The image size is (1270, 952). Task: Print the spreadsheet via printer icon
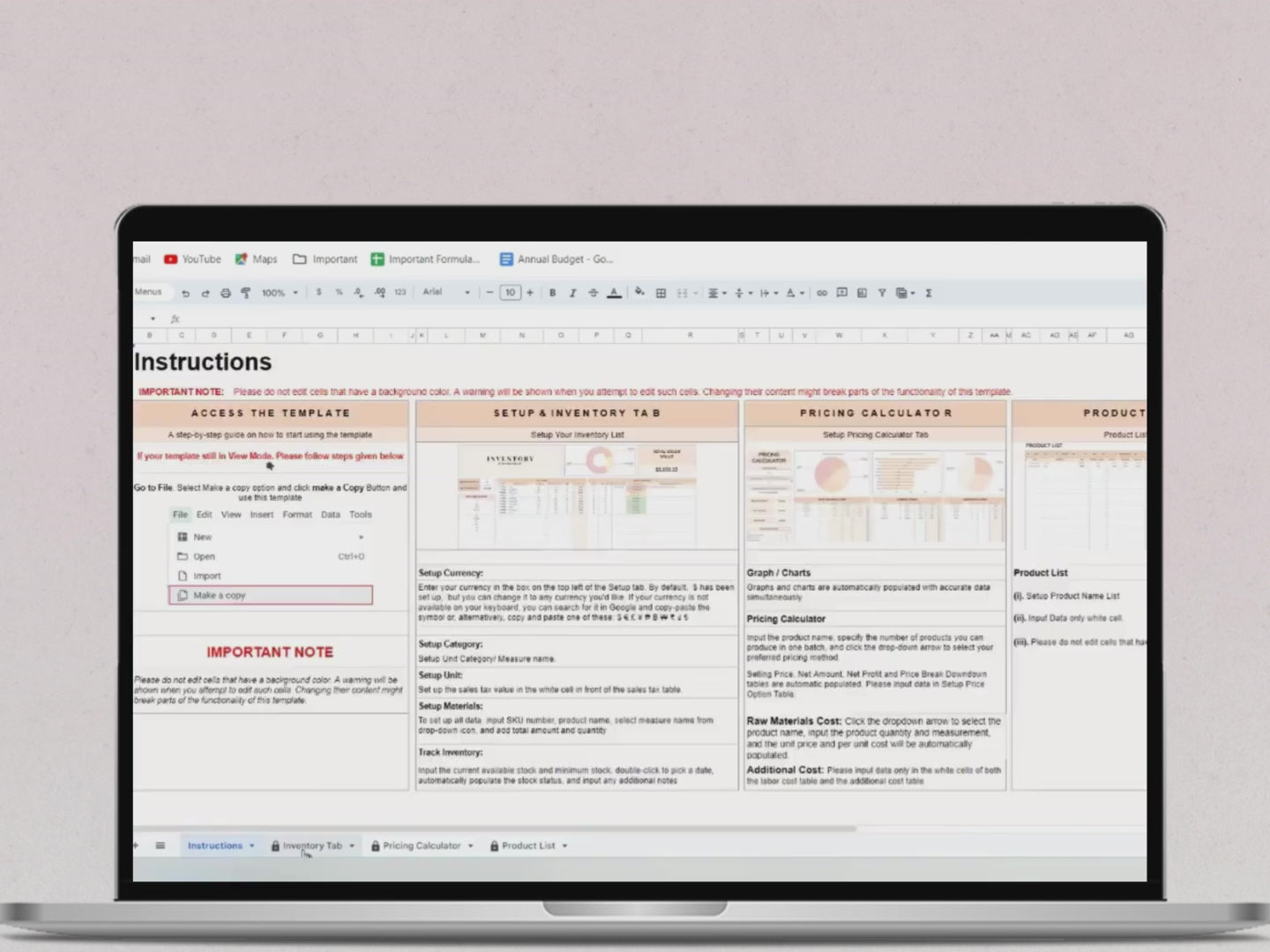[x=226, y=294]
